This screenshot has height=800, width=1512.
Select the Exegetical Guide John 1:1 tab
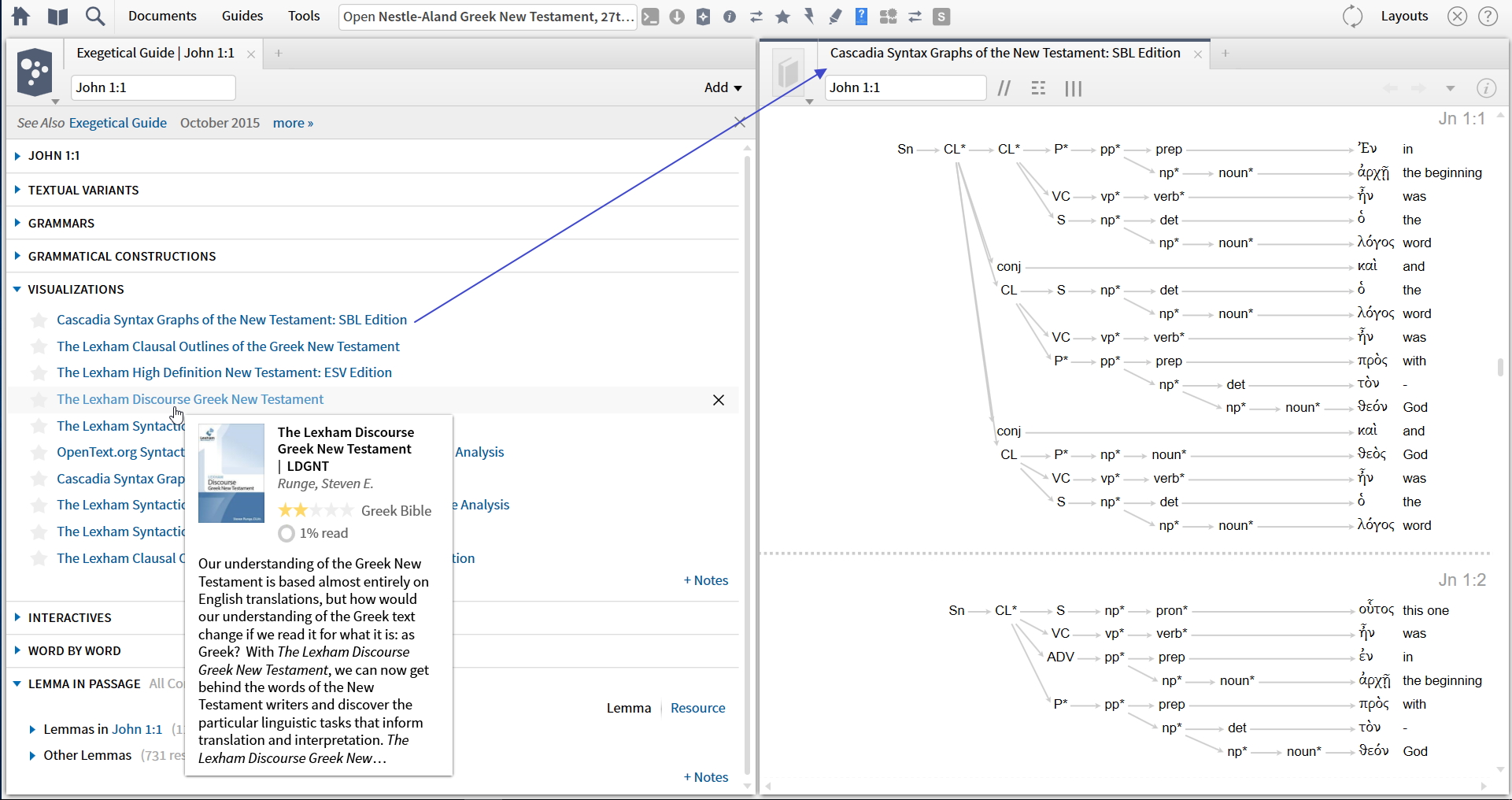[x=156, y=53]
